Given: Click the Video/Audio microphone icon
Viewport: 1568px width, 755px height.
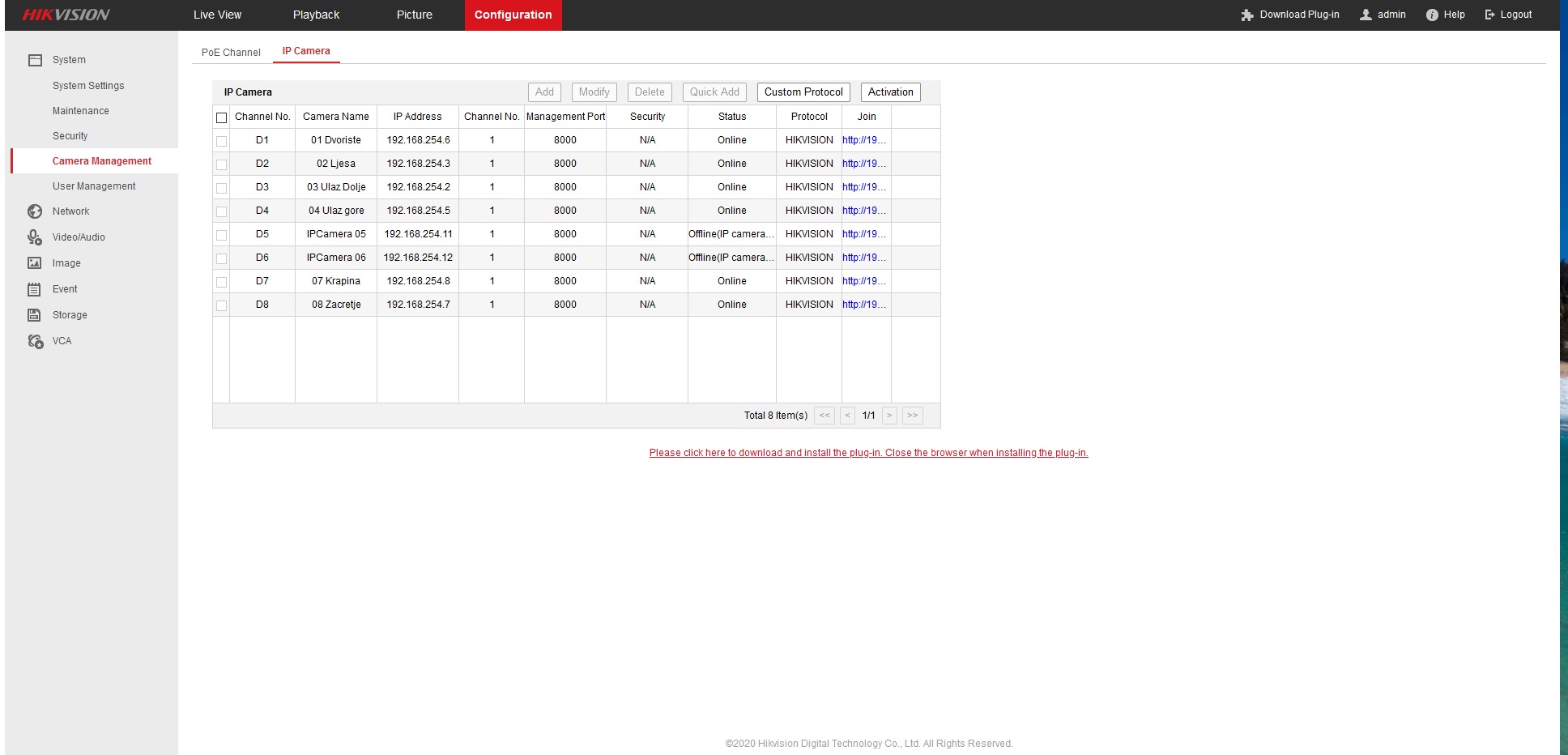Looking at the screenshot, I should click(35, 237).
